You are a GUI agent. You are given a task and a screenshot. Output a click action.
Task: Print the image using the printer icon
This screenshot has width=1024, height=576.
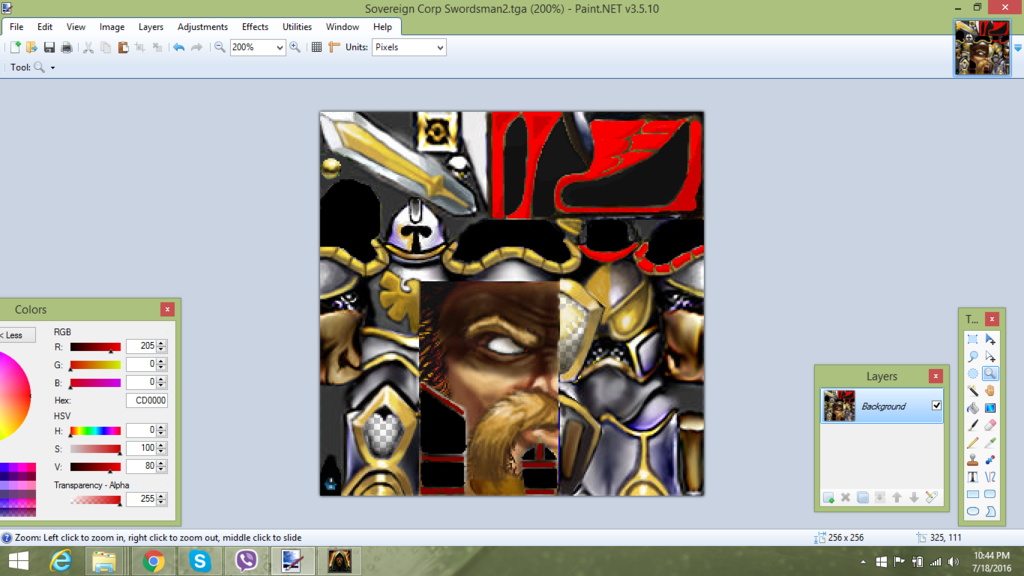(x=67, y=47)
